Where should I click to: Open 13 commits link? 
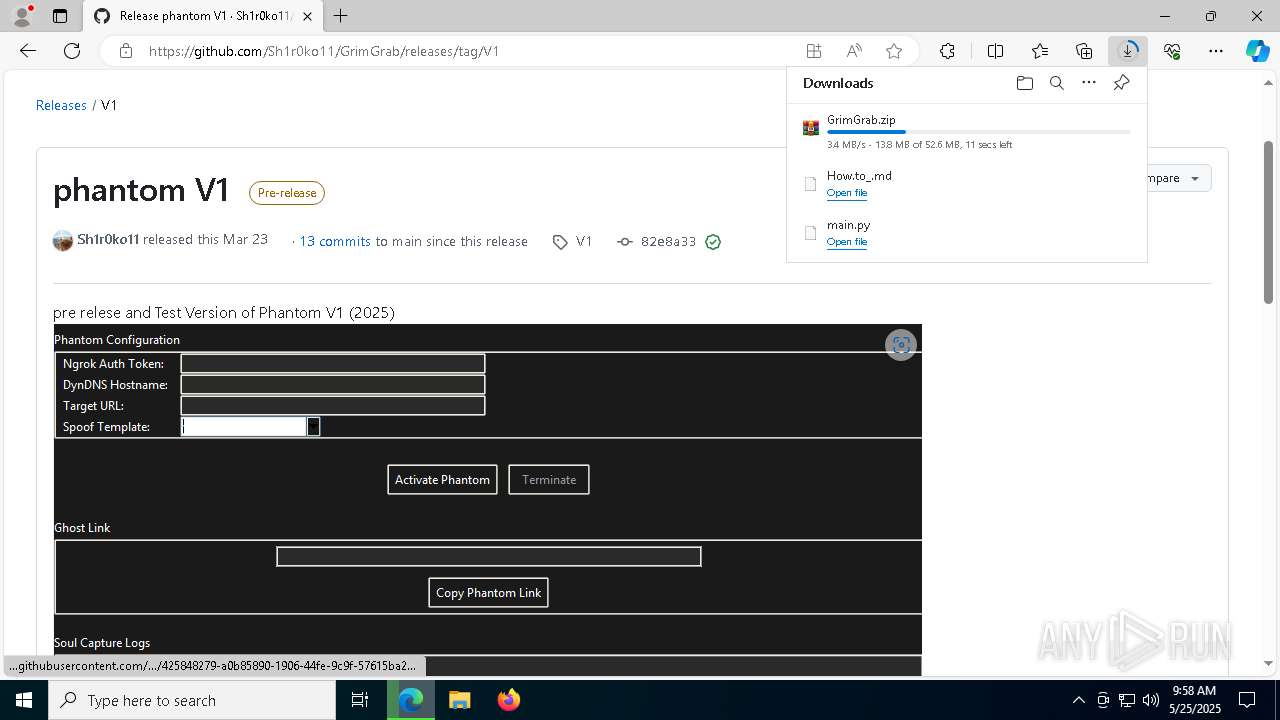click(x=335, y=241)
